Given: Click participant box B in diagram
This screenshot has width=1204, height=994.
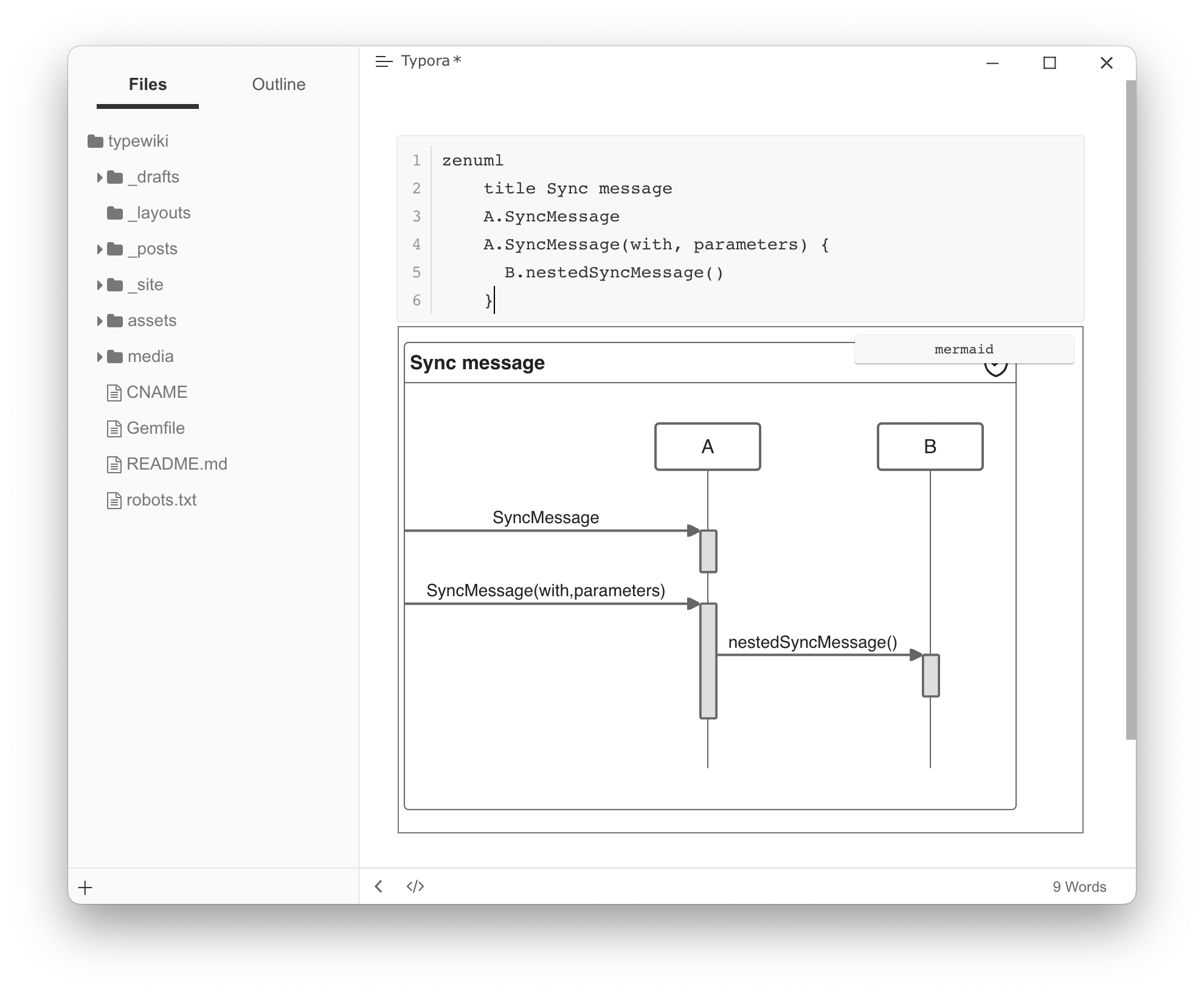Looking at the screenshot, I should point(930,447).
